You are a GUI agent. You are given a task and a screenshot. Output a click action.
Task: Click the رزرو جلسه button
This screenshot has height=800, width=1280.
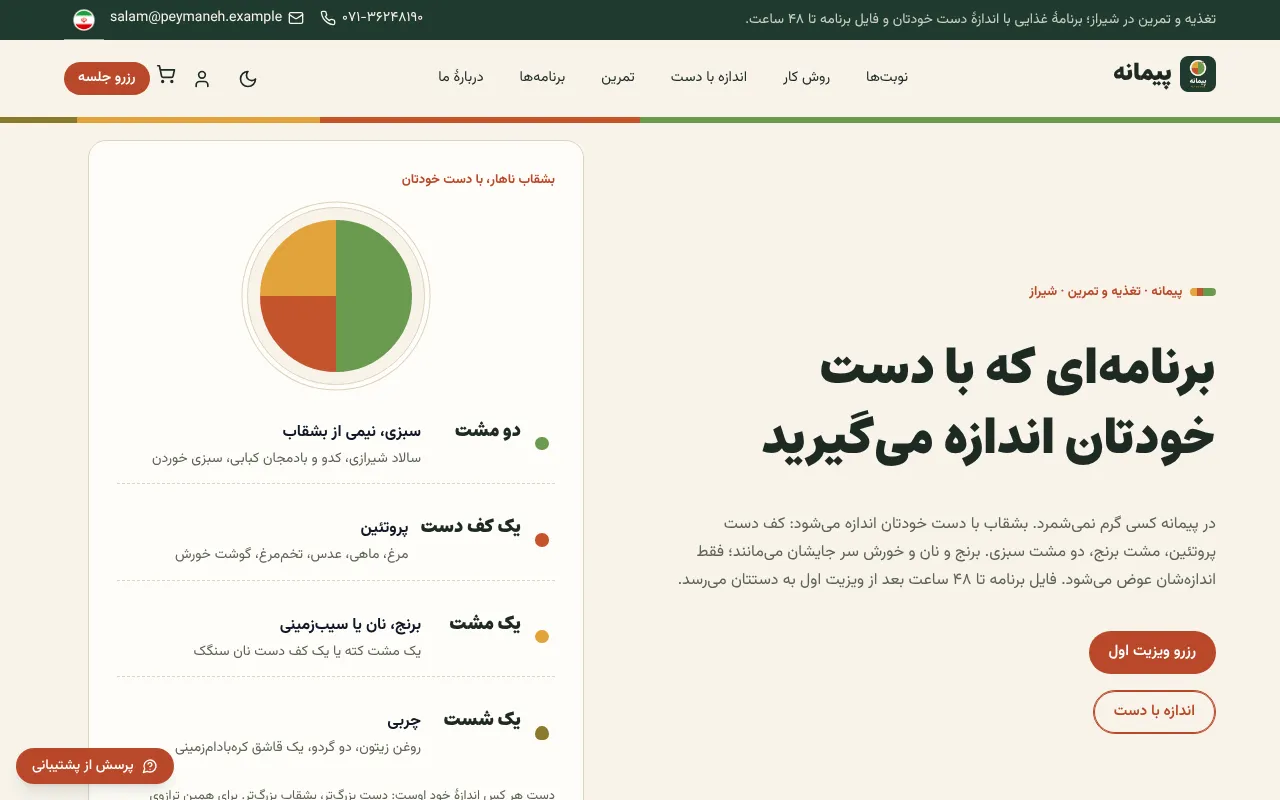tap(107, 78)
